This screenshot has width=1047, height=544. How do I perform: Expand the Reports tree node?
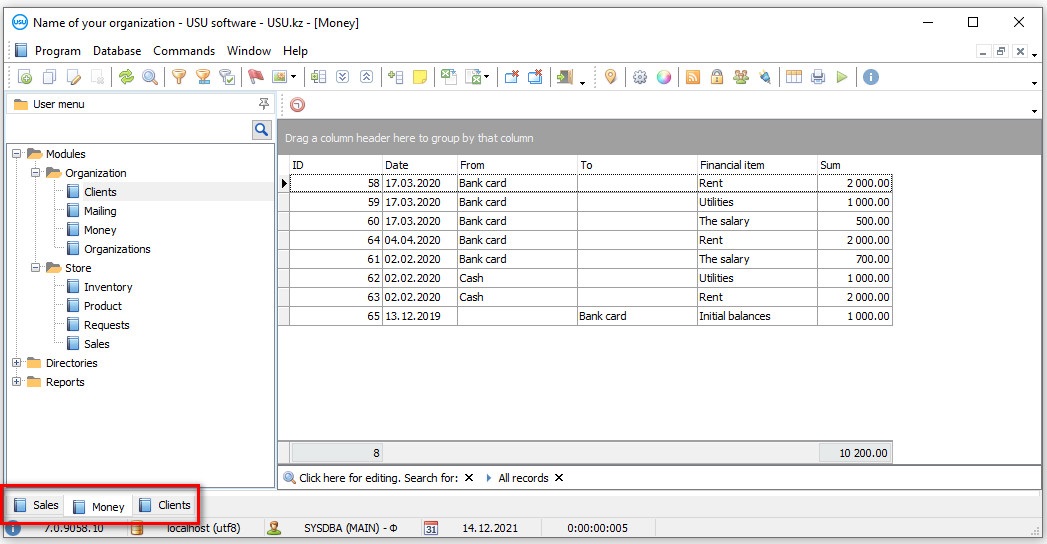pos(17,382)
